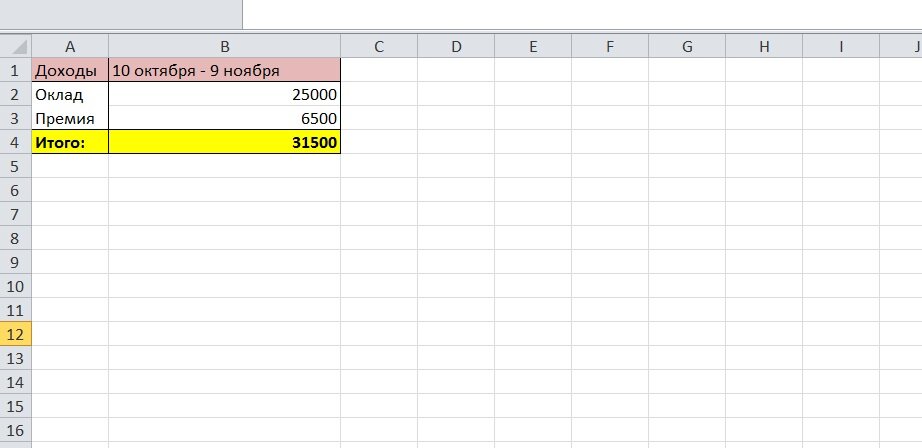922x448 pixels.
Task: Click the Select All corner triangle
Action: pos(16,46)
